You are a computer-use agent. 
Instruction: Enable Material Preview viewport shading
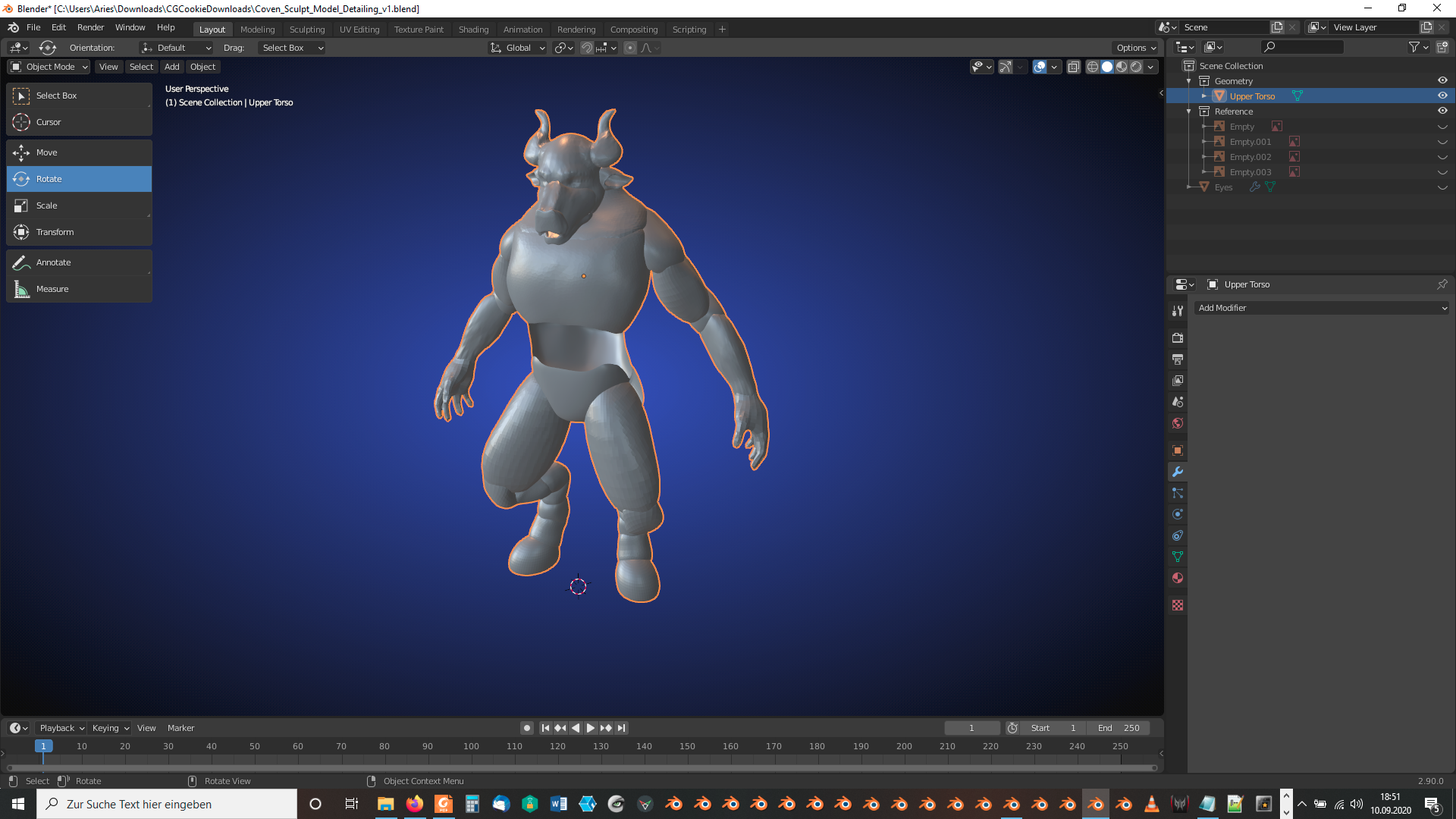click(x=1120, y=66)
